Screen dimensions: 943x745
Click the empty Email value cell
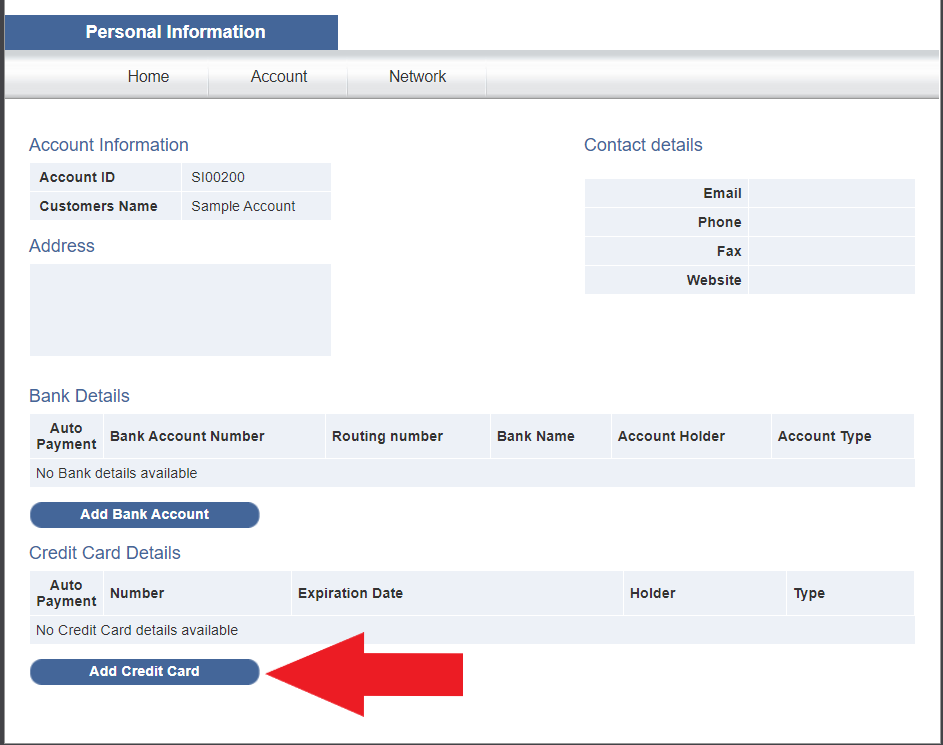click(832, 193)
